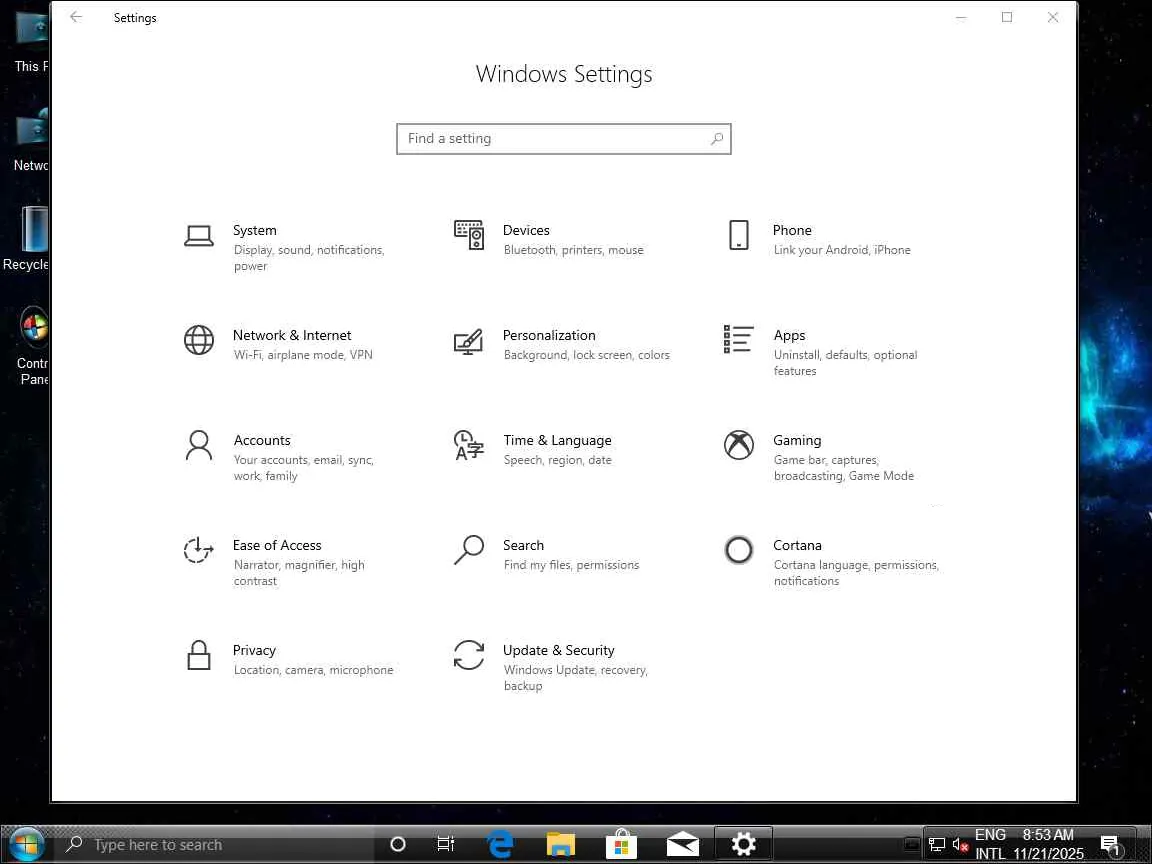Screen dimensions: 1152x864
Task: Open the Search magnifier category icon
Action: tap(469, 550)
